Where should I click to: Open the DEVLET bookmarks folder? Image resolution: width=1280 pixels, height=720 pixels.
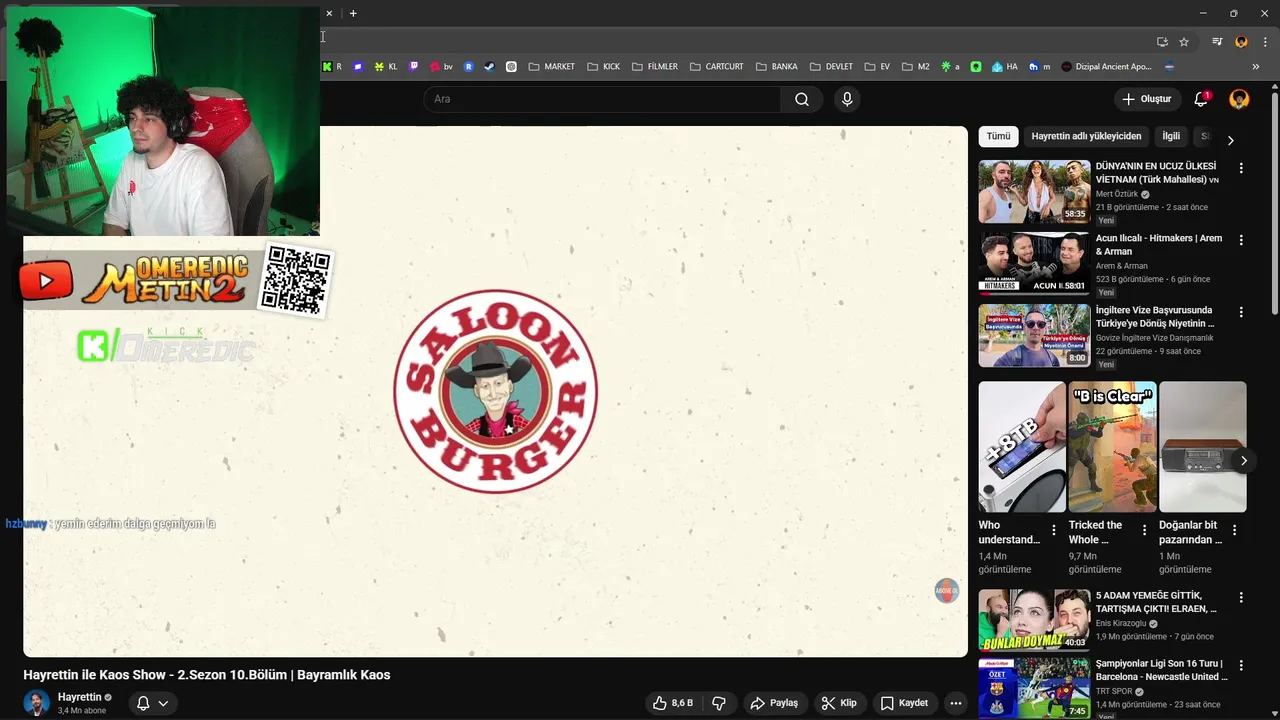(831, 67)
